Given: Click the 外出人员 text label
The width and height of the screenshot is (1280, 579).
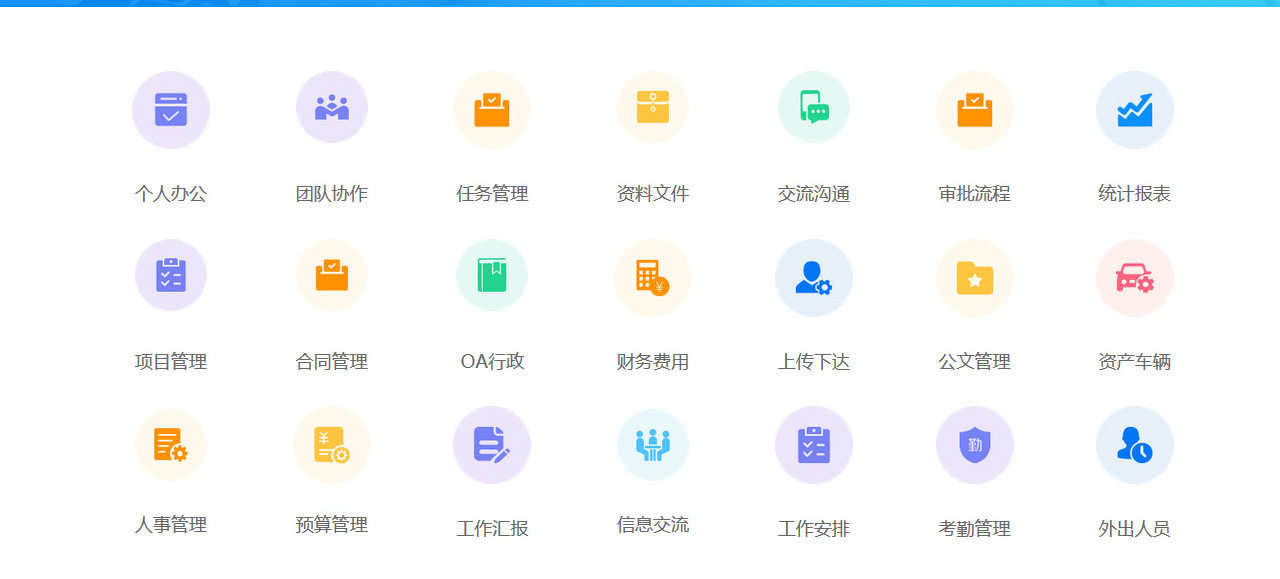Looking at the screenshot, I should [1135, 529].
